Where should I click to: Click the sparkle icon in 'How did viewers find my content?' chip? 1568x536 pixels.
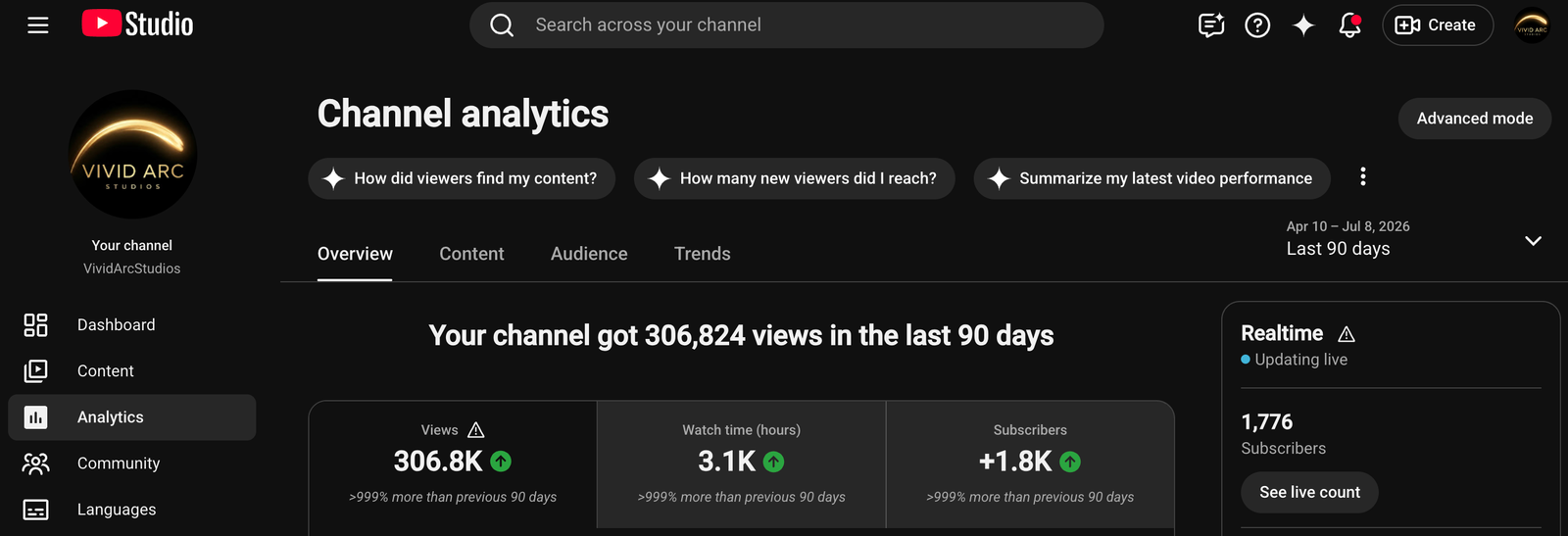[333, 178]
